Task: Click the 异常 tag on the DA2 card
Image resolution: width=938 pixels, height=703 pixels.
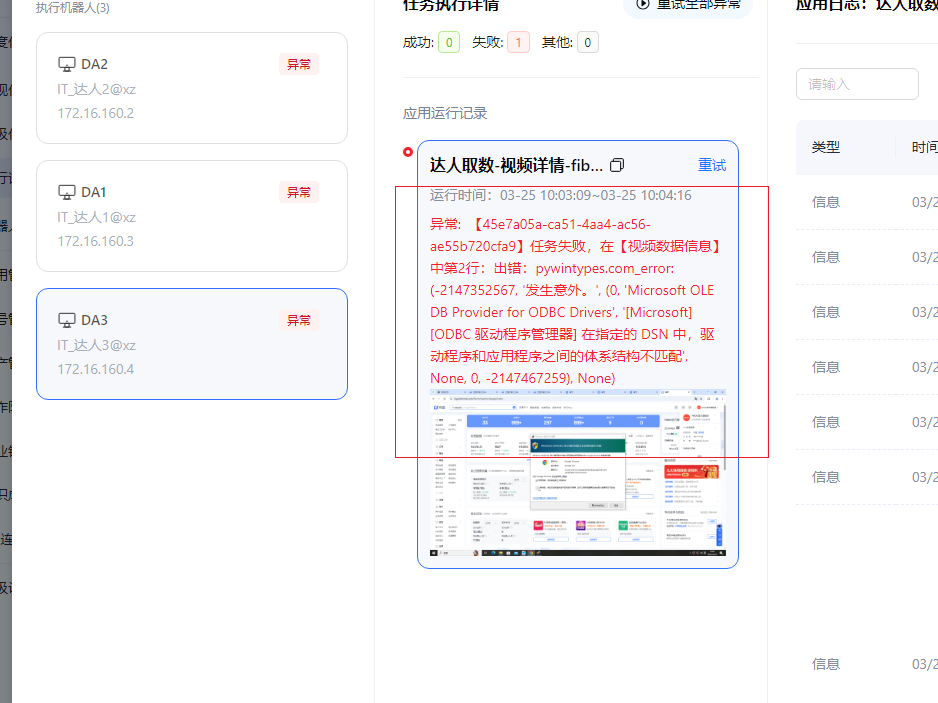Action: pos(299,64)
